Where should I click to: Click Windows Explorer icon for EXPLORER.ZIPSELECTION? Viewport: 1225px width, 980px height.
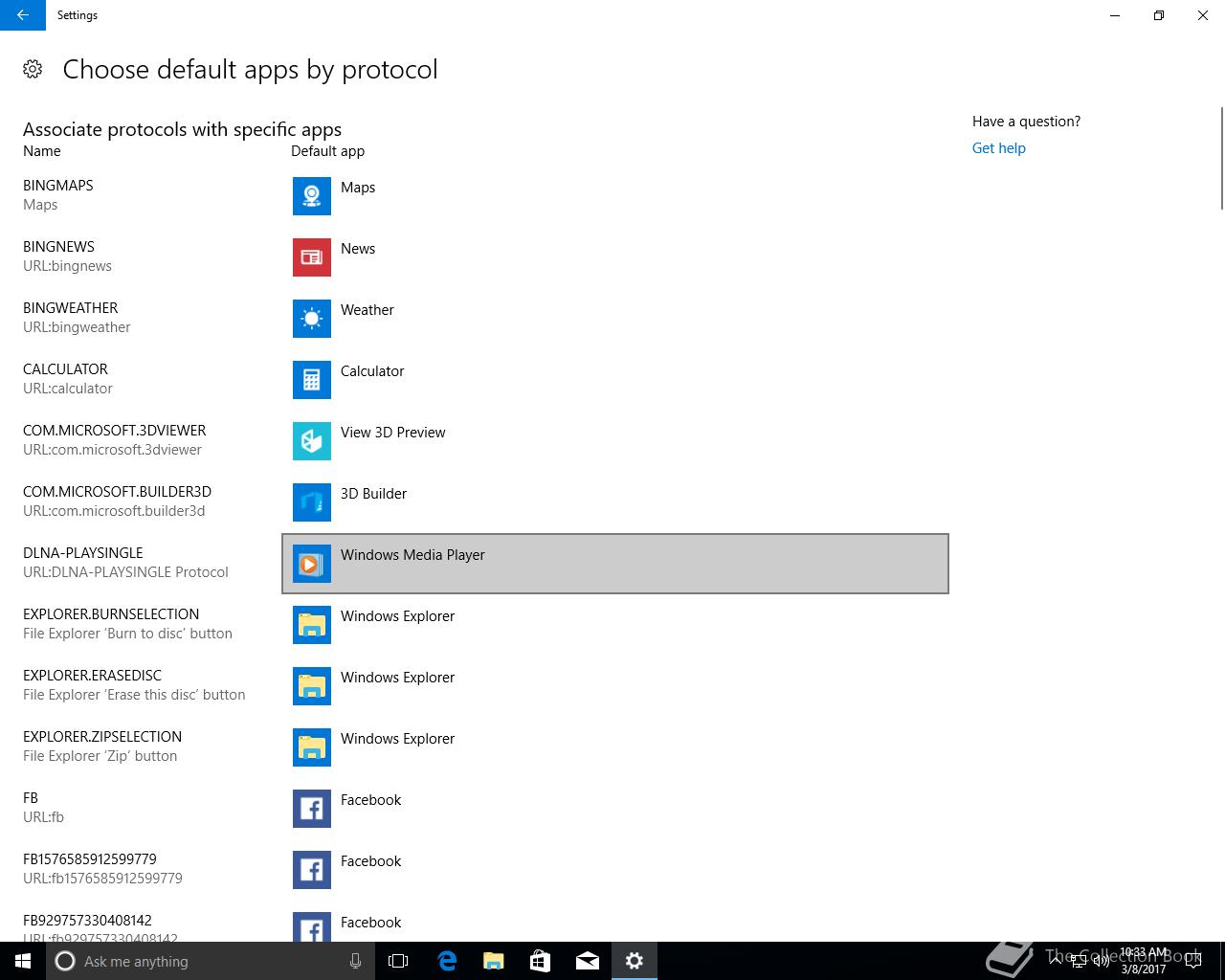(312, 747)
